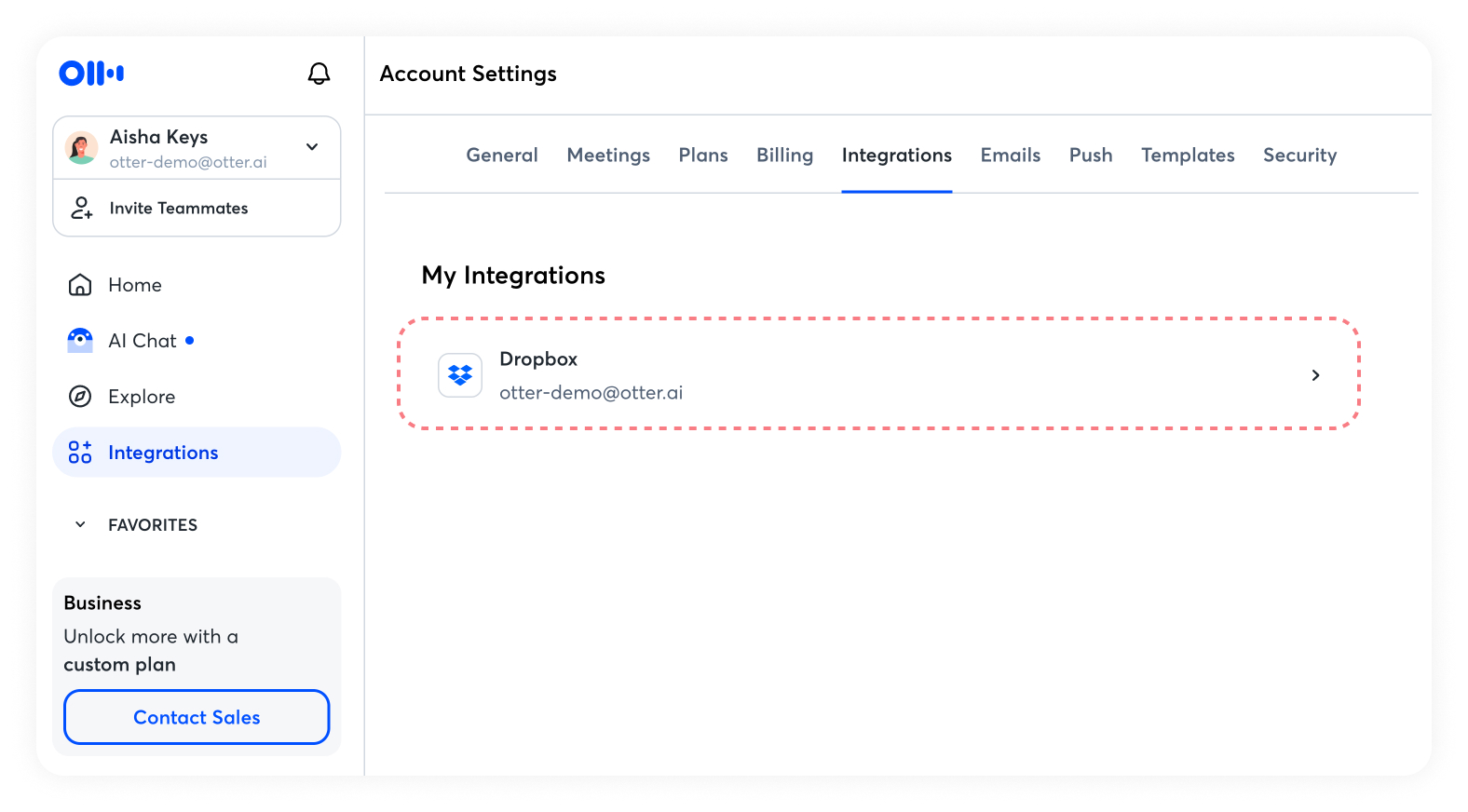The width and height of the screenshot is (1468, 812).
Task: Open notifications bell
Action: (319, 74)
